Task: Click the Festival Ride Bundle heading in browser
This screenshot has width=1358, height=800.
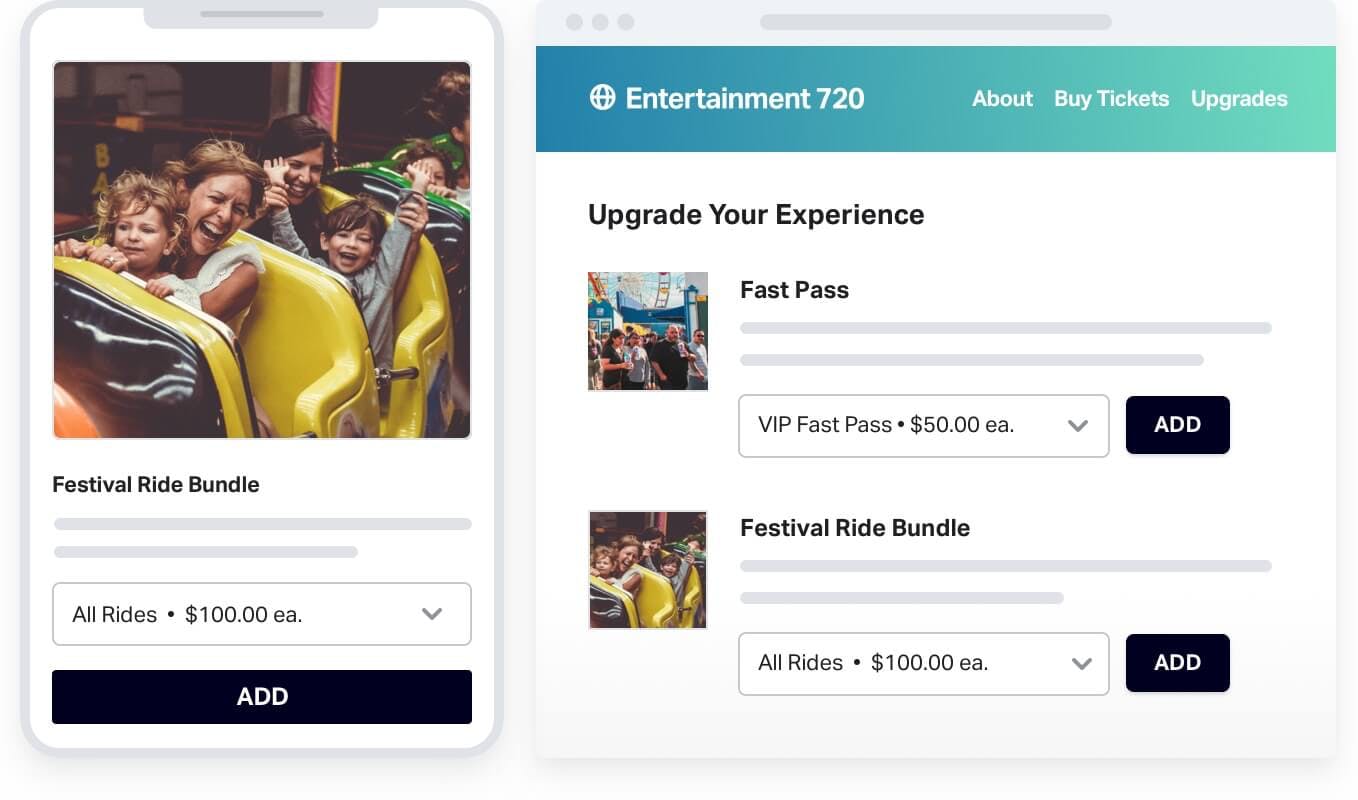Action: coord(854,528)
